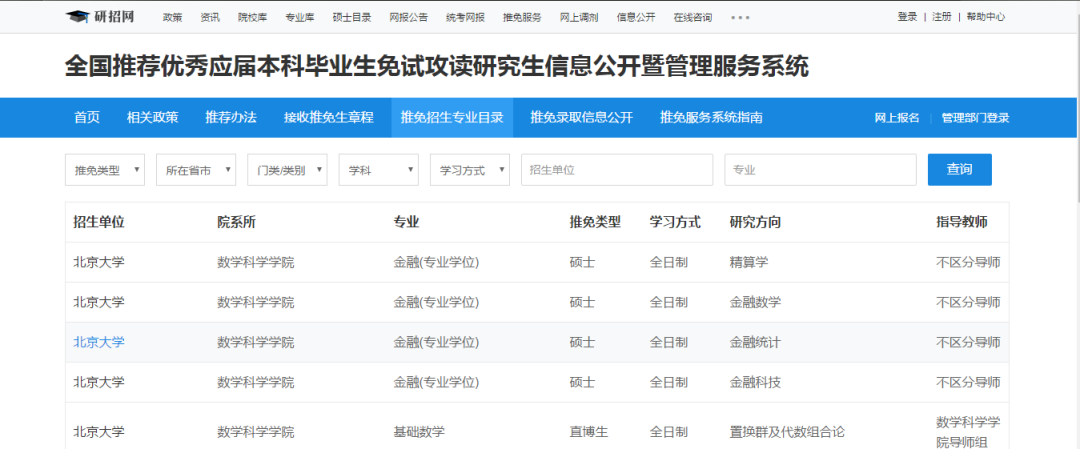
Task: Focus the 招生单位 input field
Action: pos(617,170)
